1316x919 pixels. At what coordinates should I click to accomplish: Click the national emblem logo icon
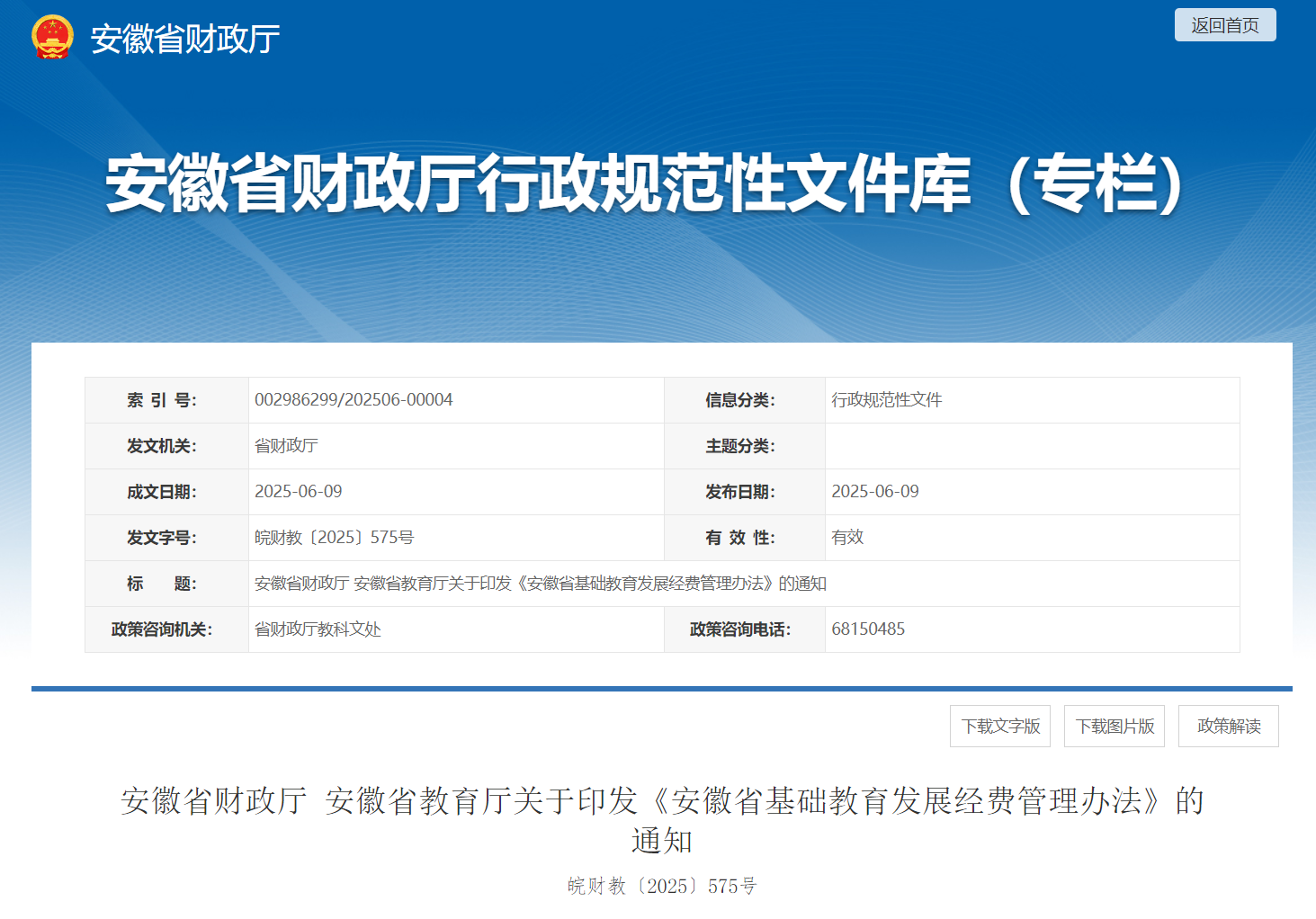pos(52,37)
